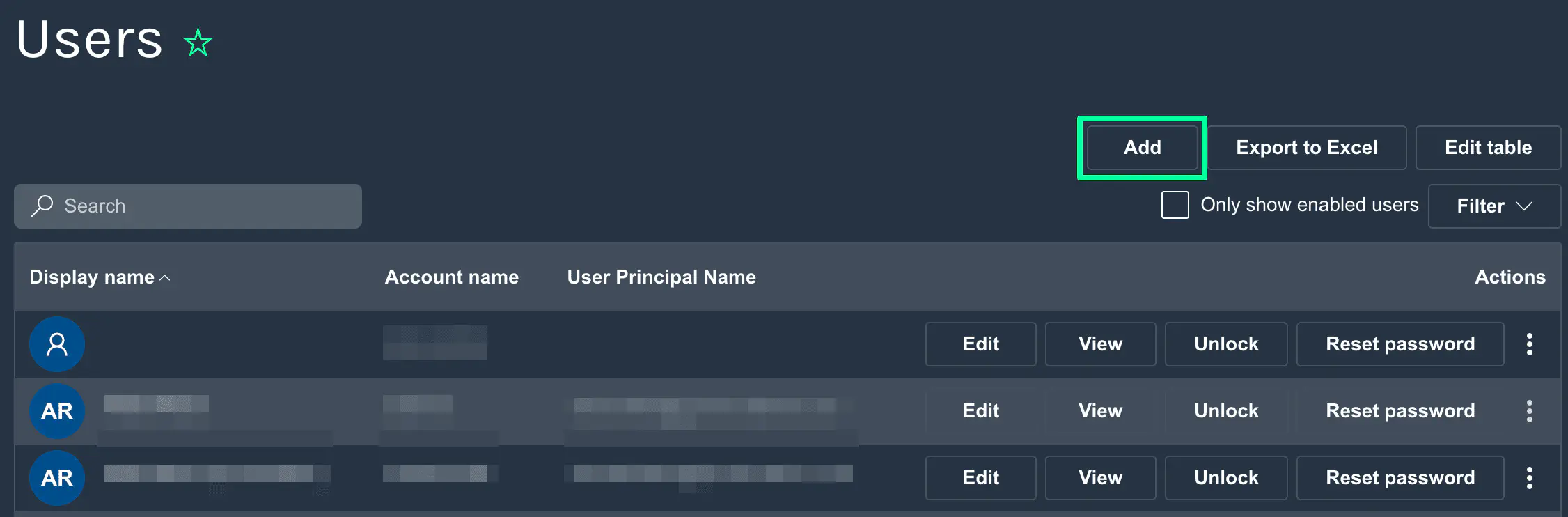Click the Add button
This screenshot has width=1568, height=517.
1142,148
